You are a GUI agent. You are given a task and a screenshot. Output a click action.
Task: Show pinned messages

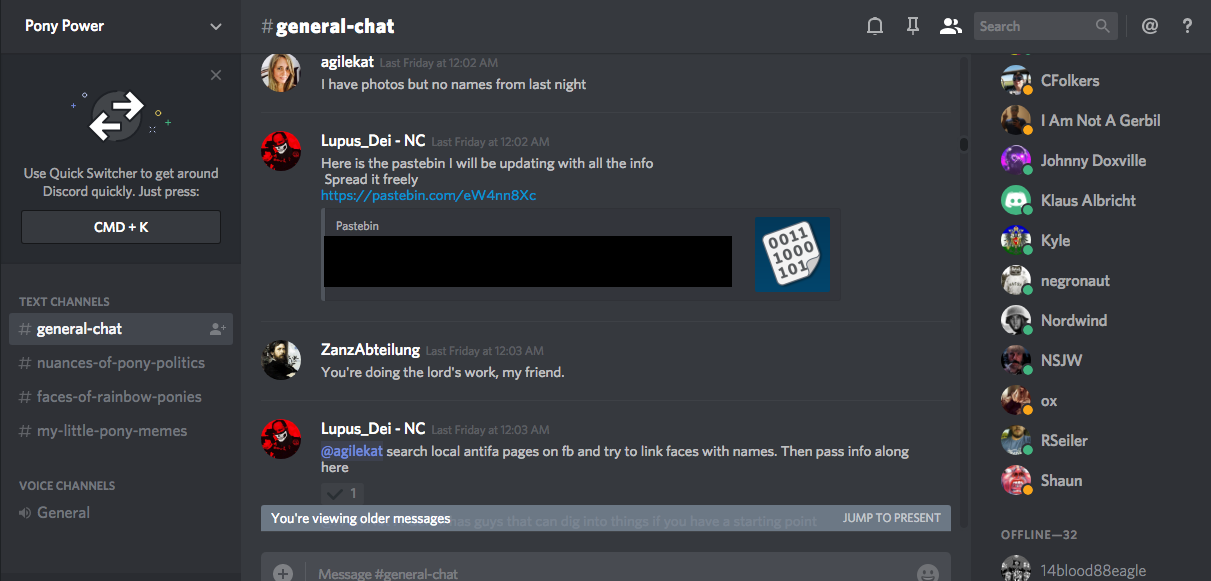click(912, 27)
